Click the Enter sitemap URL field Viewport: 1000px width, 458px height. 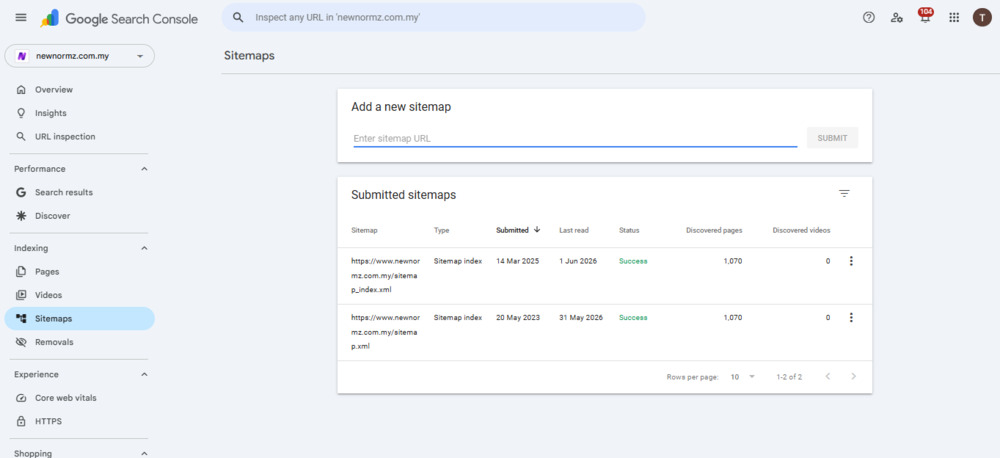pyautogui.click(x=575, y=138)
